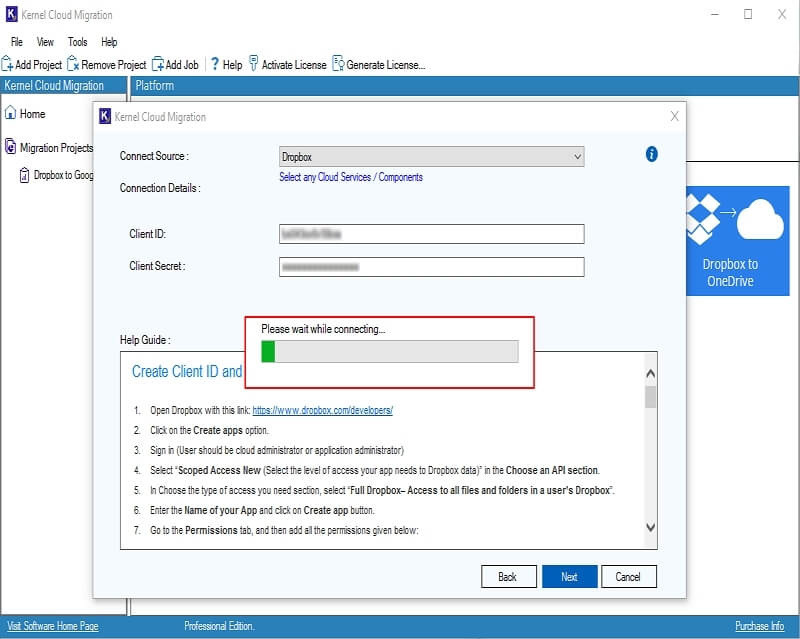This screenshot has width=800, height=639.
Task: Click the blue info icon in the dialog
Action: [x=652, y=154]
